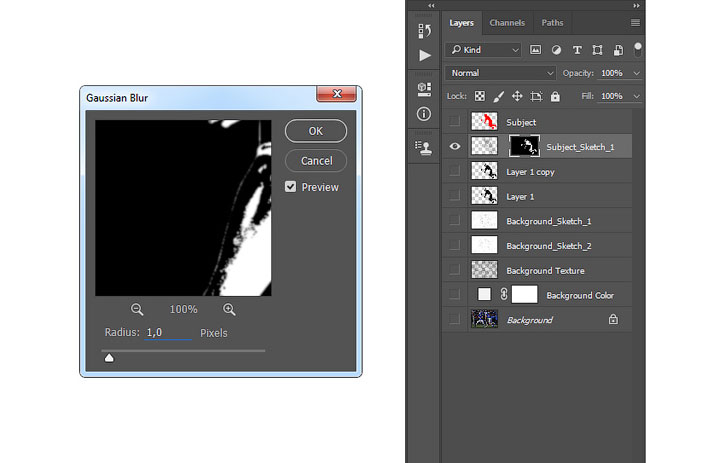Click the Radius slider handle
Screen dimensions: 725x463
coord(109,358)
